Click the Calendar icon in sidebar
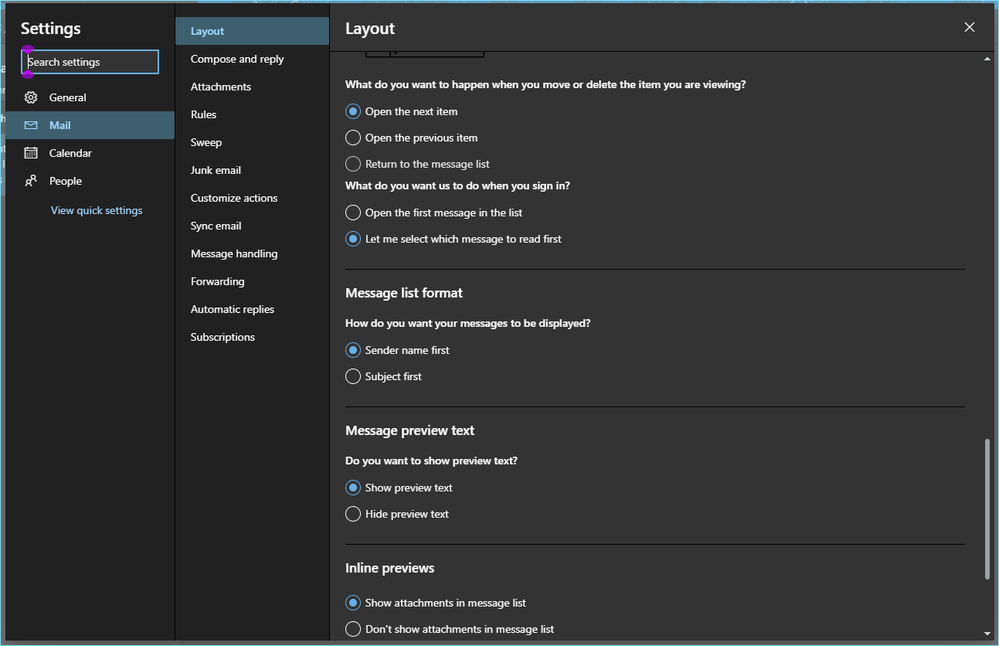Image resolution: width=999 pixels, height=646 pixels. click(31, 154)
